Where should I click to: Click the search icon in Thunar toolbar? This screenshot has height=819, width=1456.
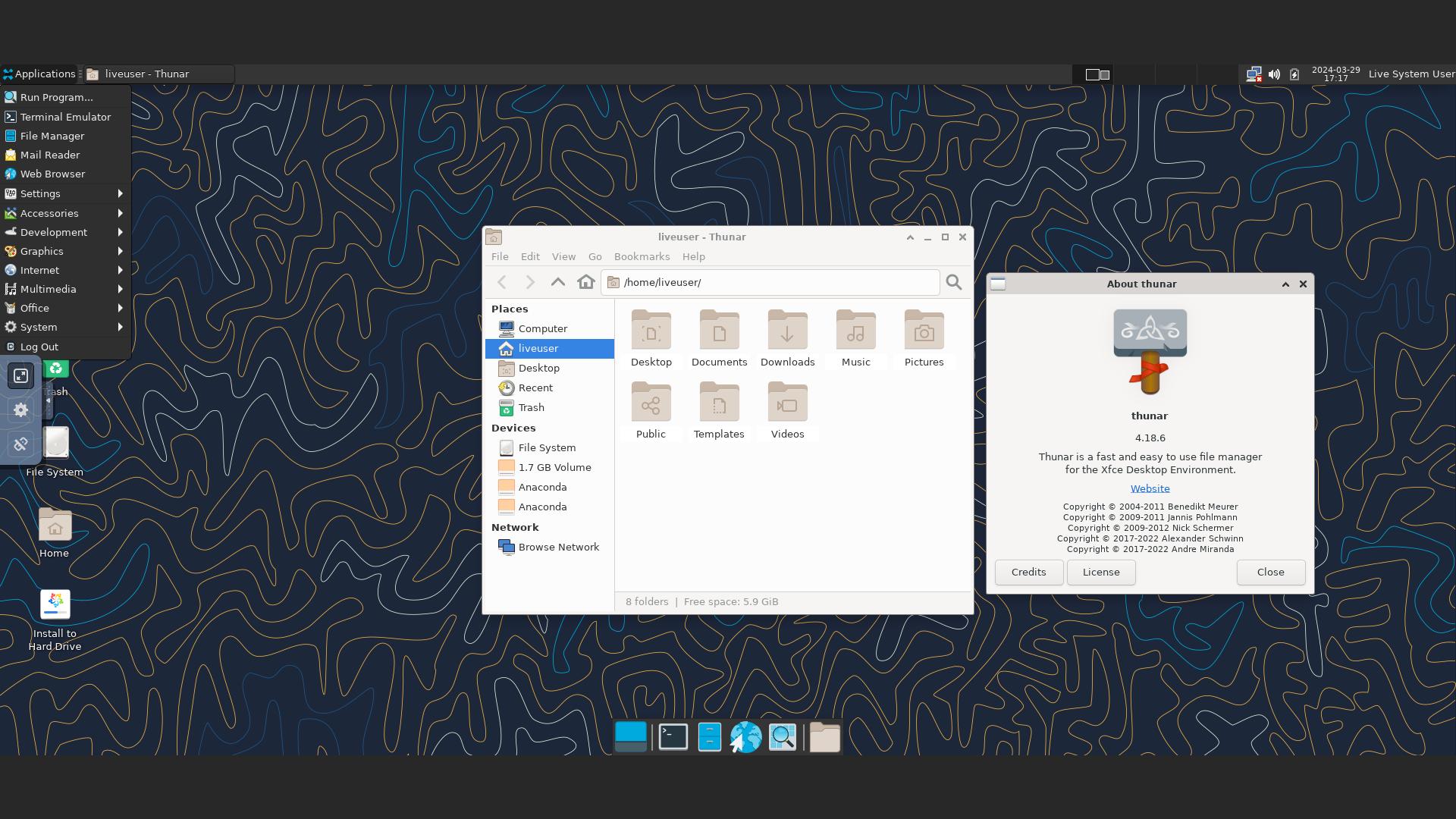coord(954,282)
